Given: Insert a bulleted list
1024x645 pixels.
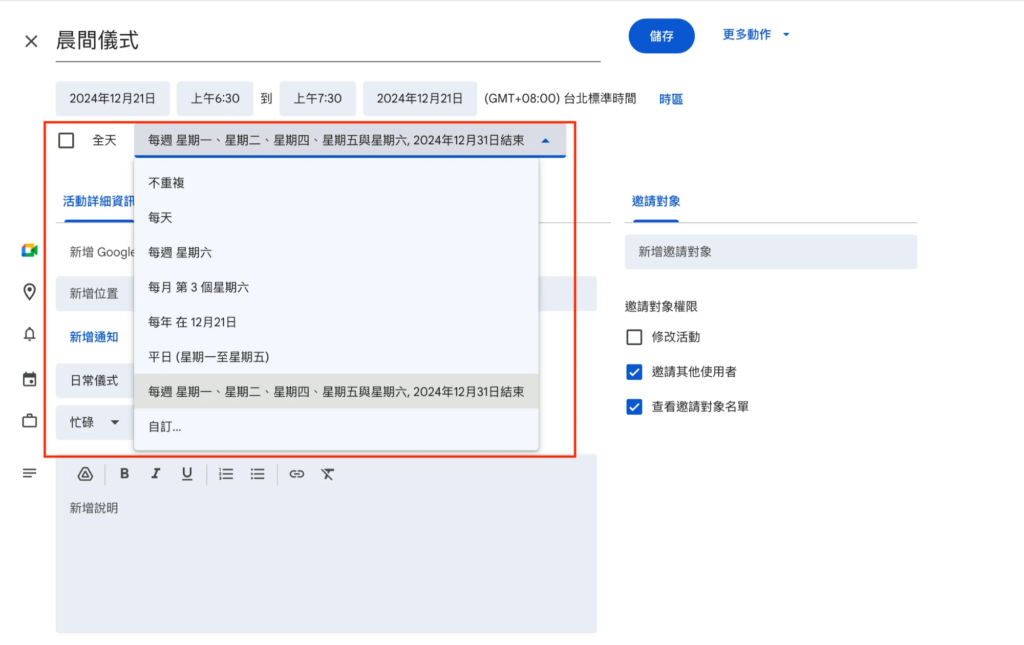Looking at the screenshot, I should pyautogui.click(x=257, y=474).
